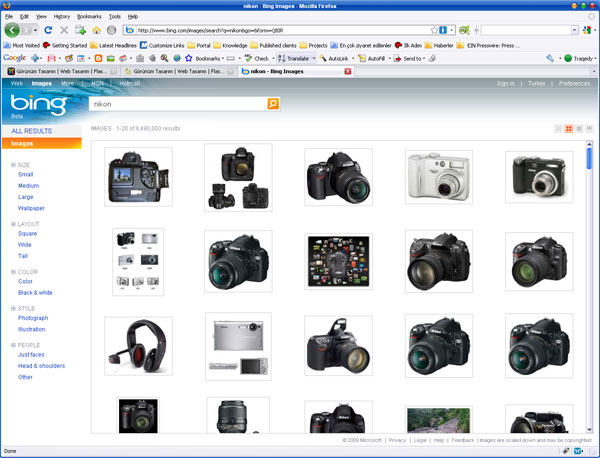The height and width of the screenshot is (458, 600).
Task: Click the green Back navigation button
Action: [x=12, y=30]
